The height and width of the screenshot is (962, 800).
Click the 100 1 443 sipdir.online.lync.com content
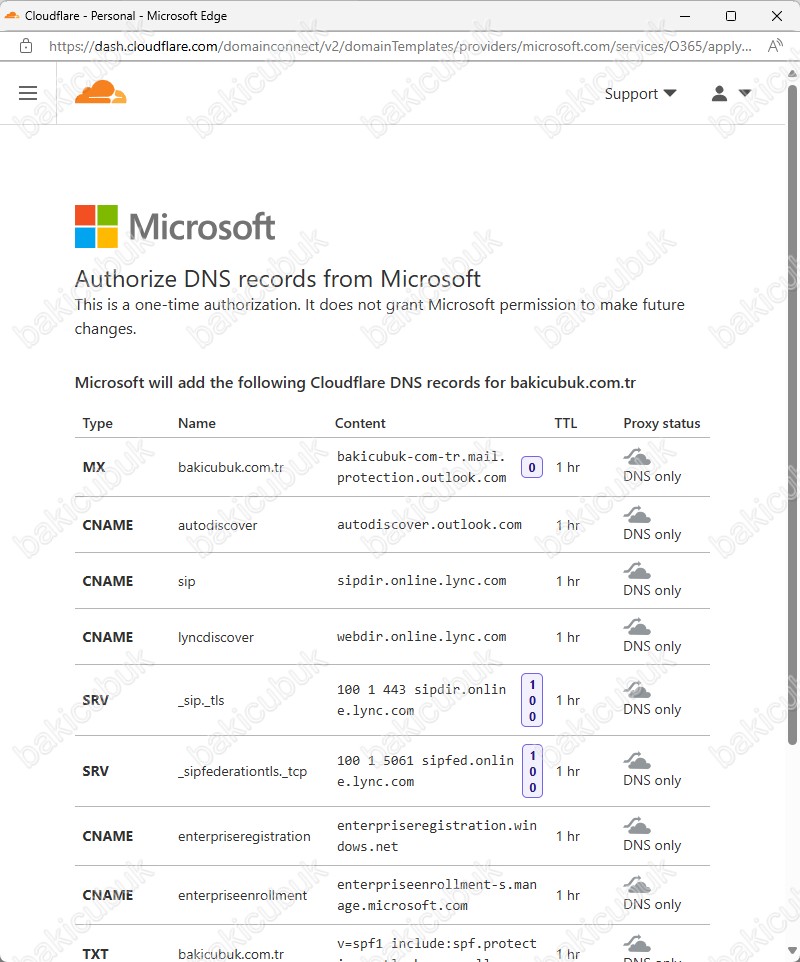click(x=421, y=700)
